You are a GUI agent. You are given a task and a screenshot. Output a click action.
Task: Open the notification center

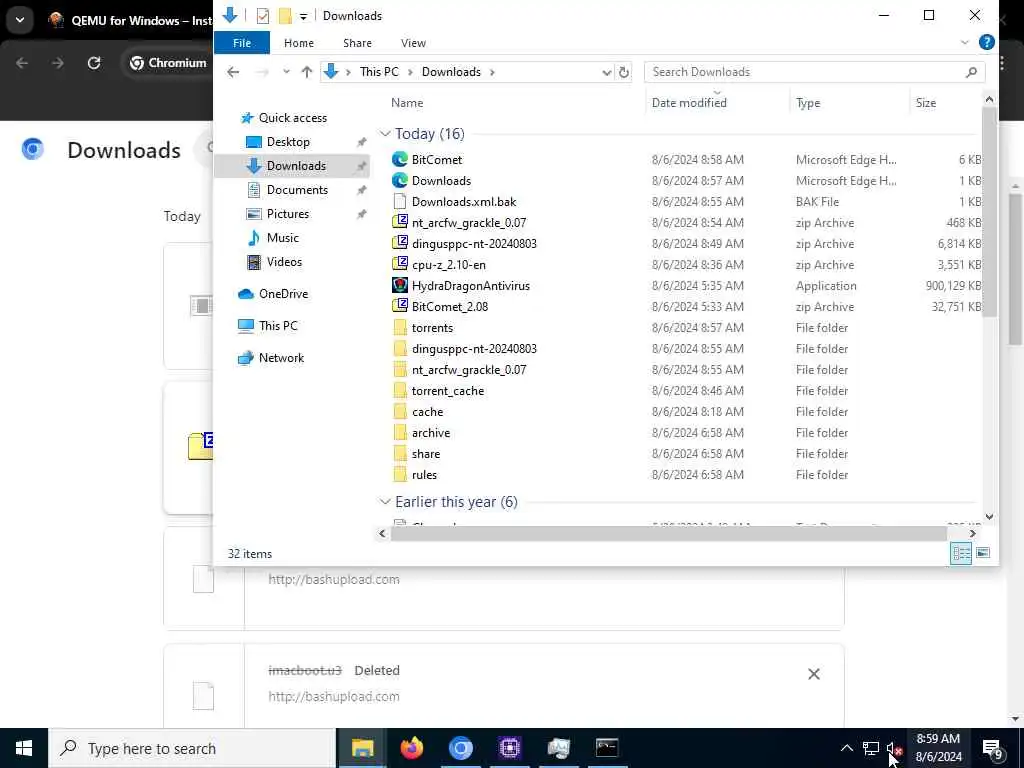point(992,748)
